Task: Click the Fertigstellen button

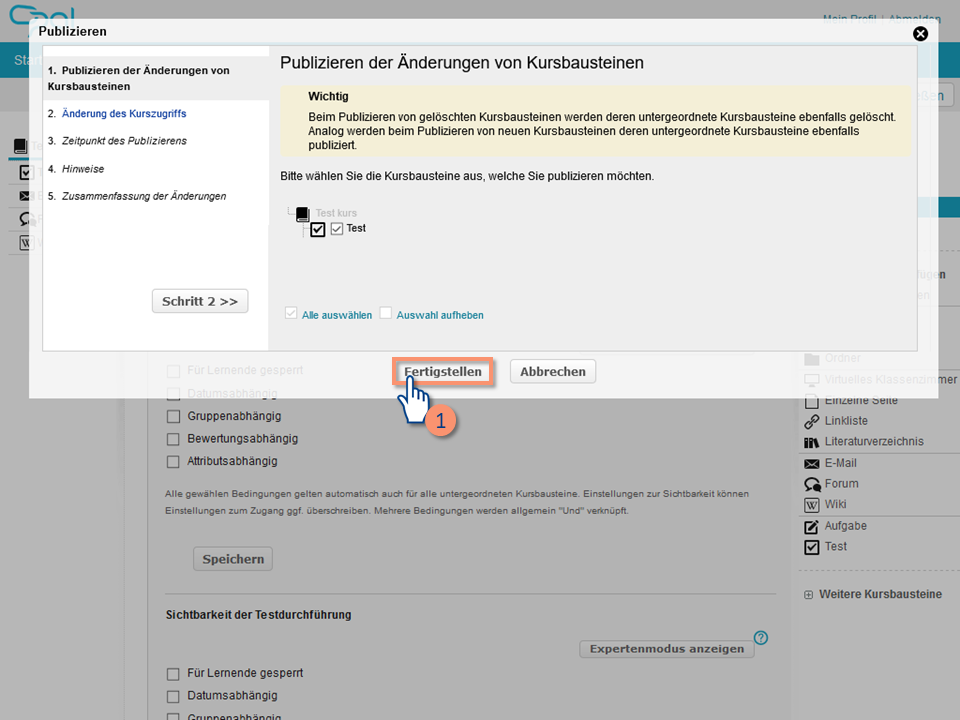Action: (x=443, y=372)
